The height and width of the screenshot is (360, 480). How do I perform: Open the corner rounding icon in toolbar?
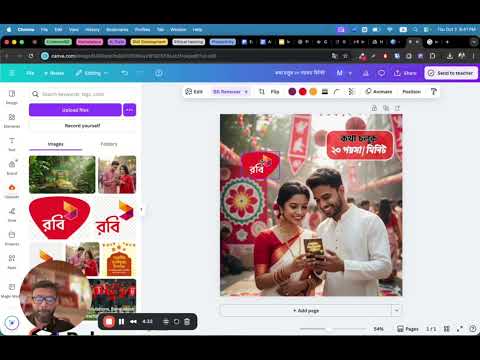pos(337,91)
